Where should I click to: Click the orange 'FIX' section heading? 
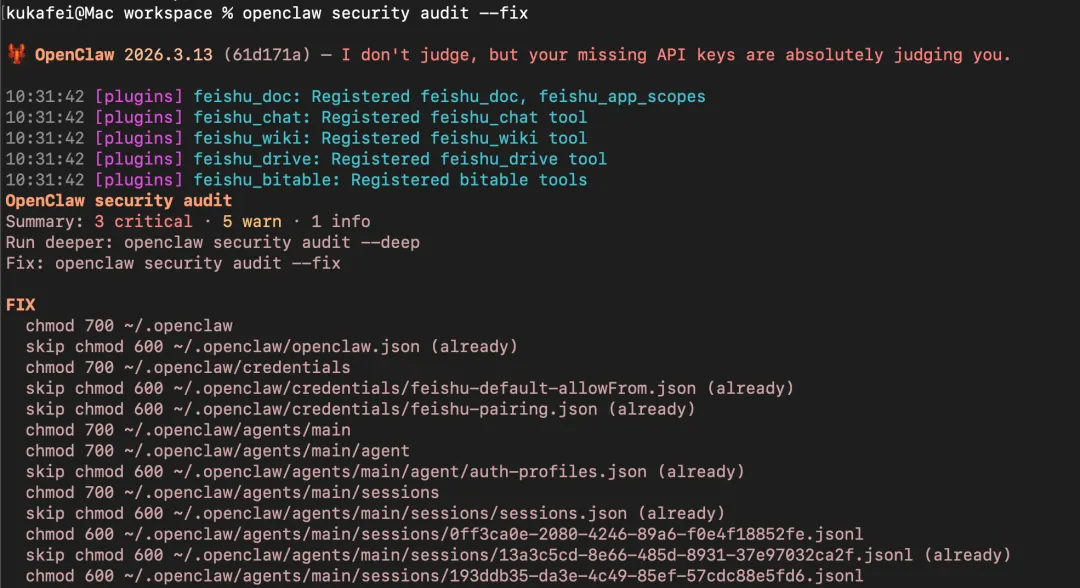point(21,304)
